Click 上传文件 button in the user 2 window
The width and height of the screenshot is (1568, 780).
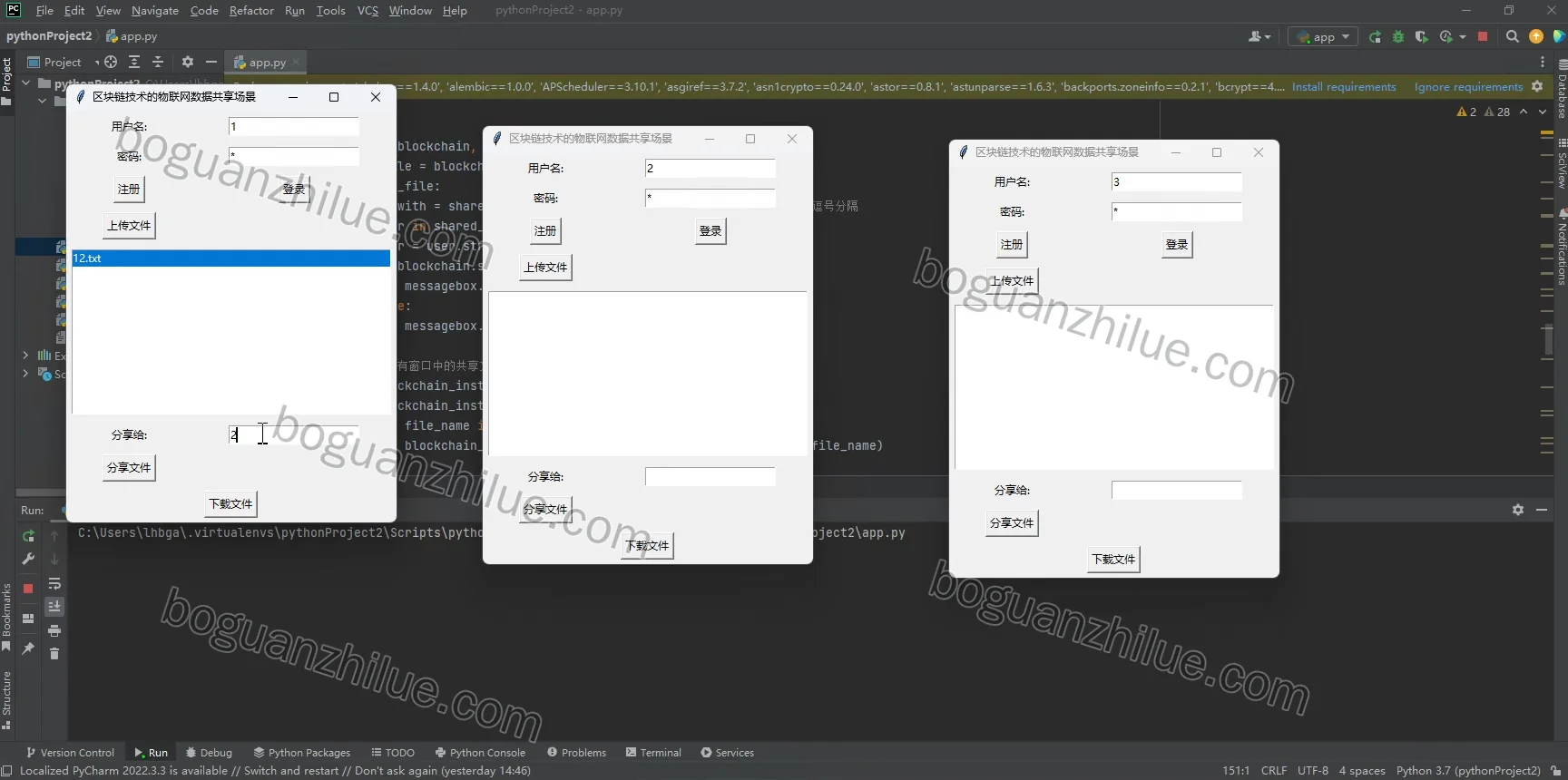point(545,268)
